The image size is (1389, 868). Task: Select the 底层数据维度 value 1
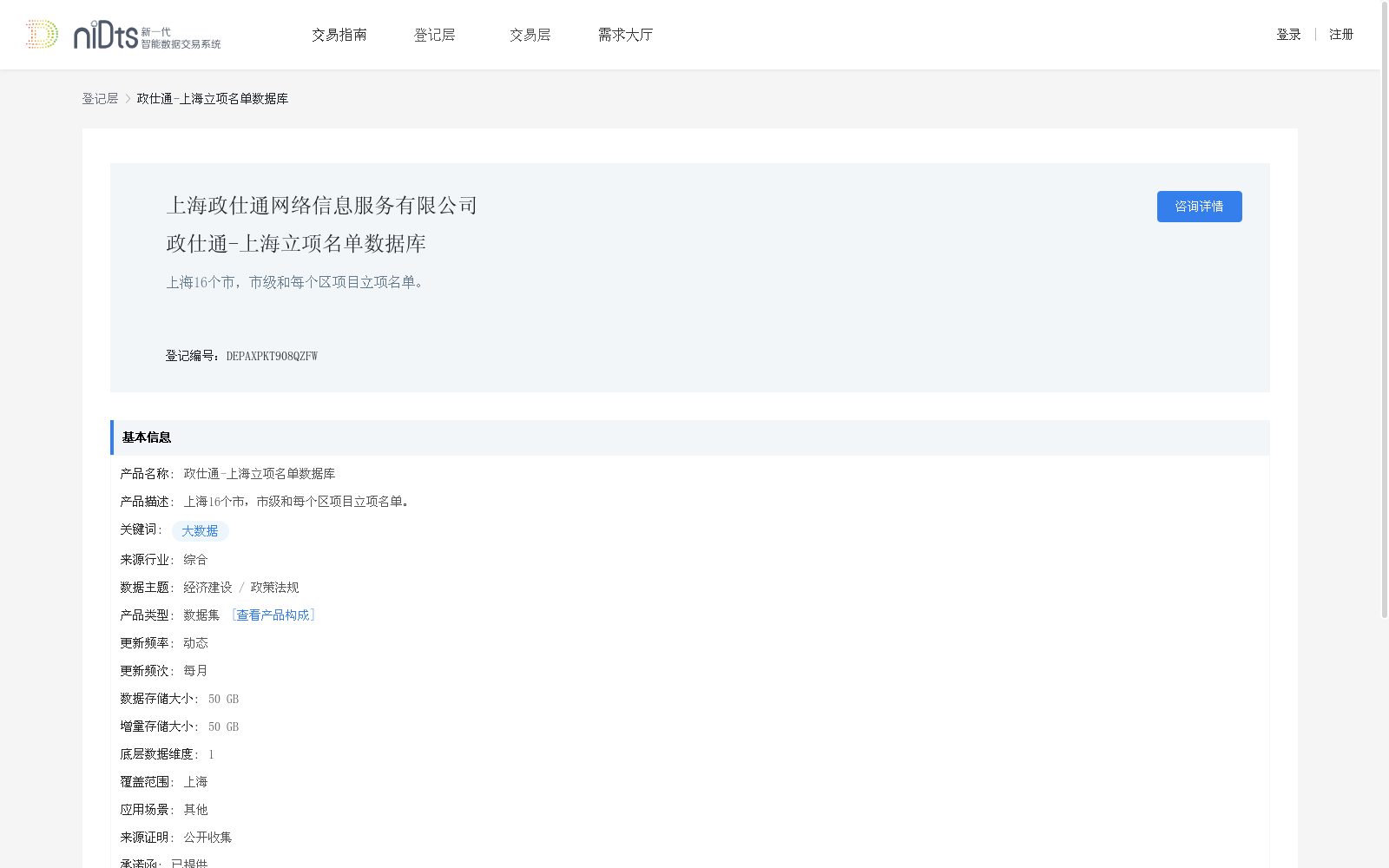[211, 754]
